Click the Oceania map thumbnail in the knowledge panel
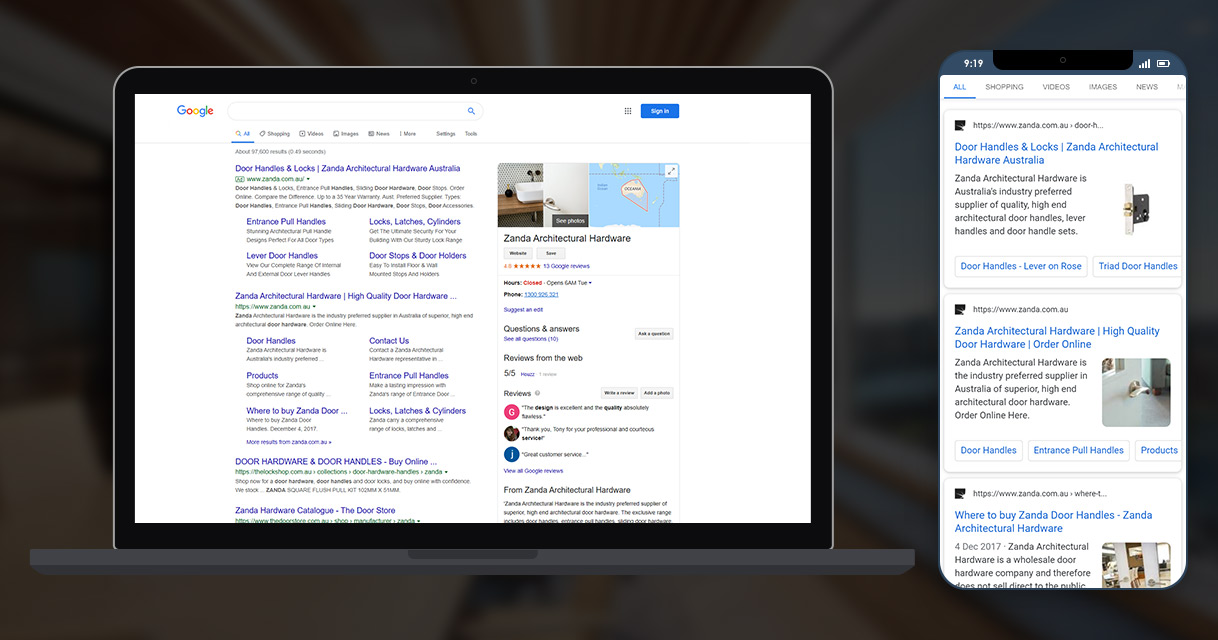The height and width of the screenshot is (640, 1218). click(x=634, y=195)
